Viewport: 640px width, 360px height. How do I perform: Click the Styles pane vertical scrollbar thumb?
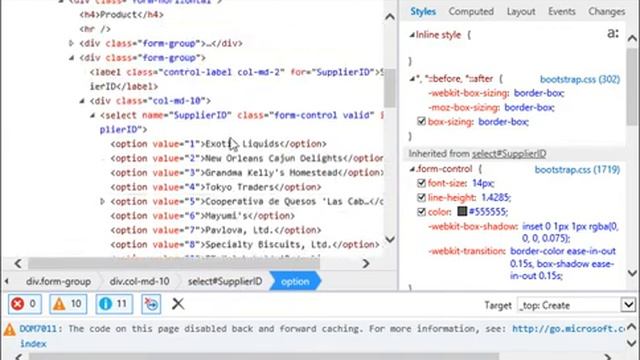(x=632, y=87)
